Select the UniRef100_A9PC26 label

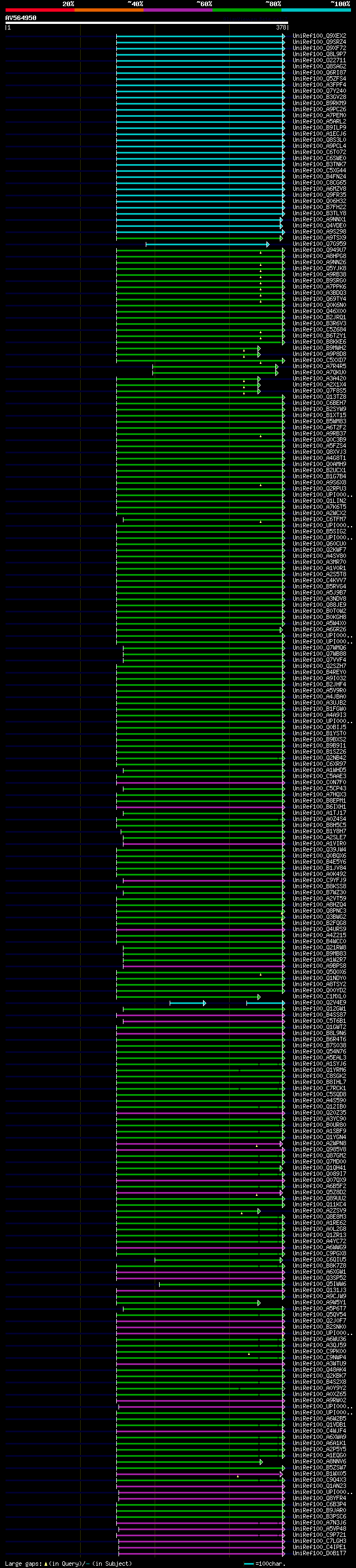319,110
